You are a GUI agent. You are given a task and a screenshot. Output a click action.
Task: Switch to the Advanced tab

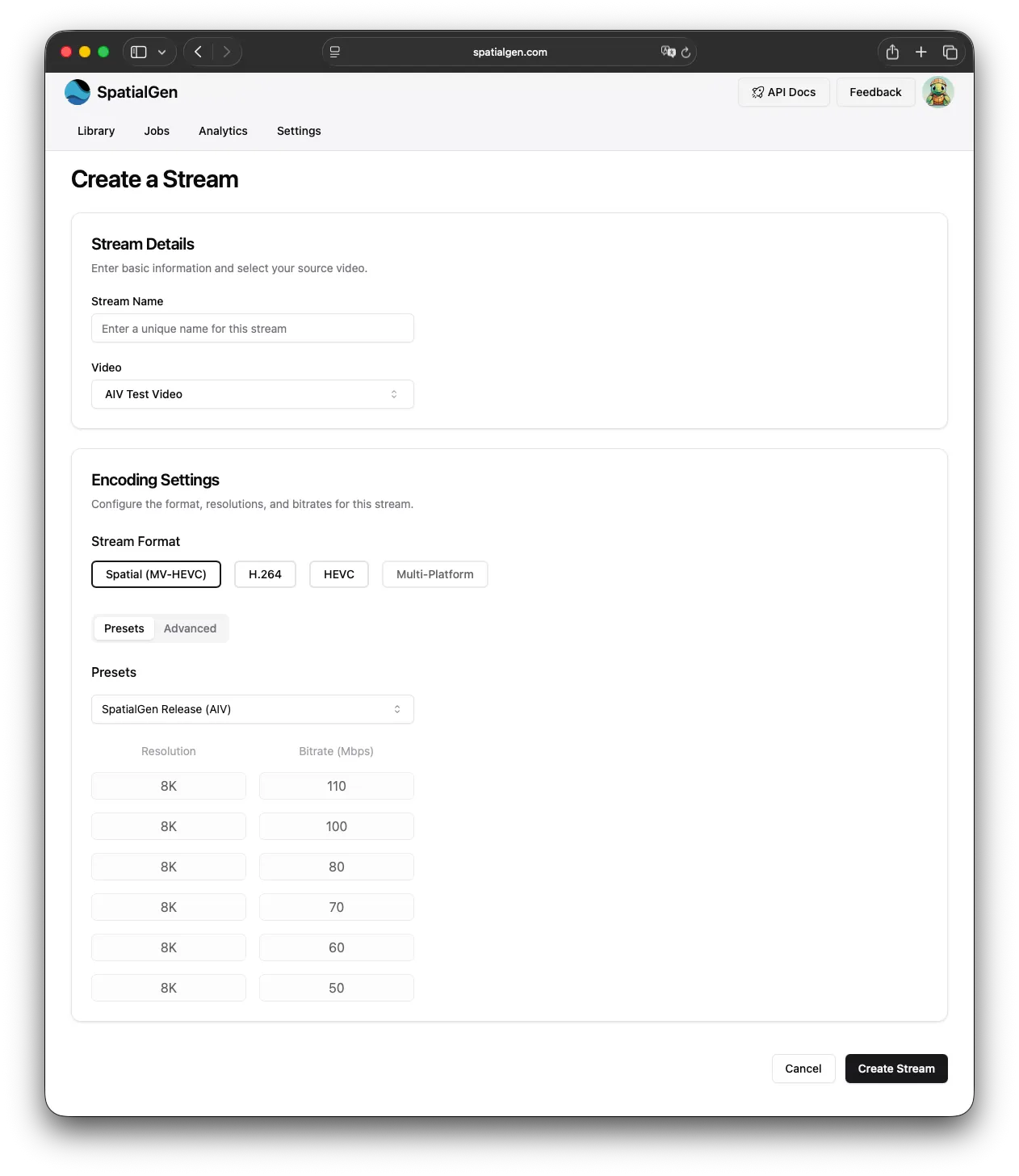[190, 628]
